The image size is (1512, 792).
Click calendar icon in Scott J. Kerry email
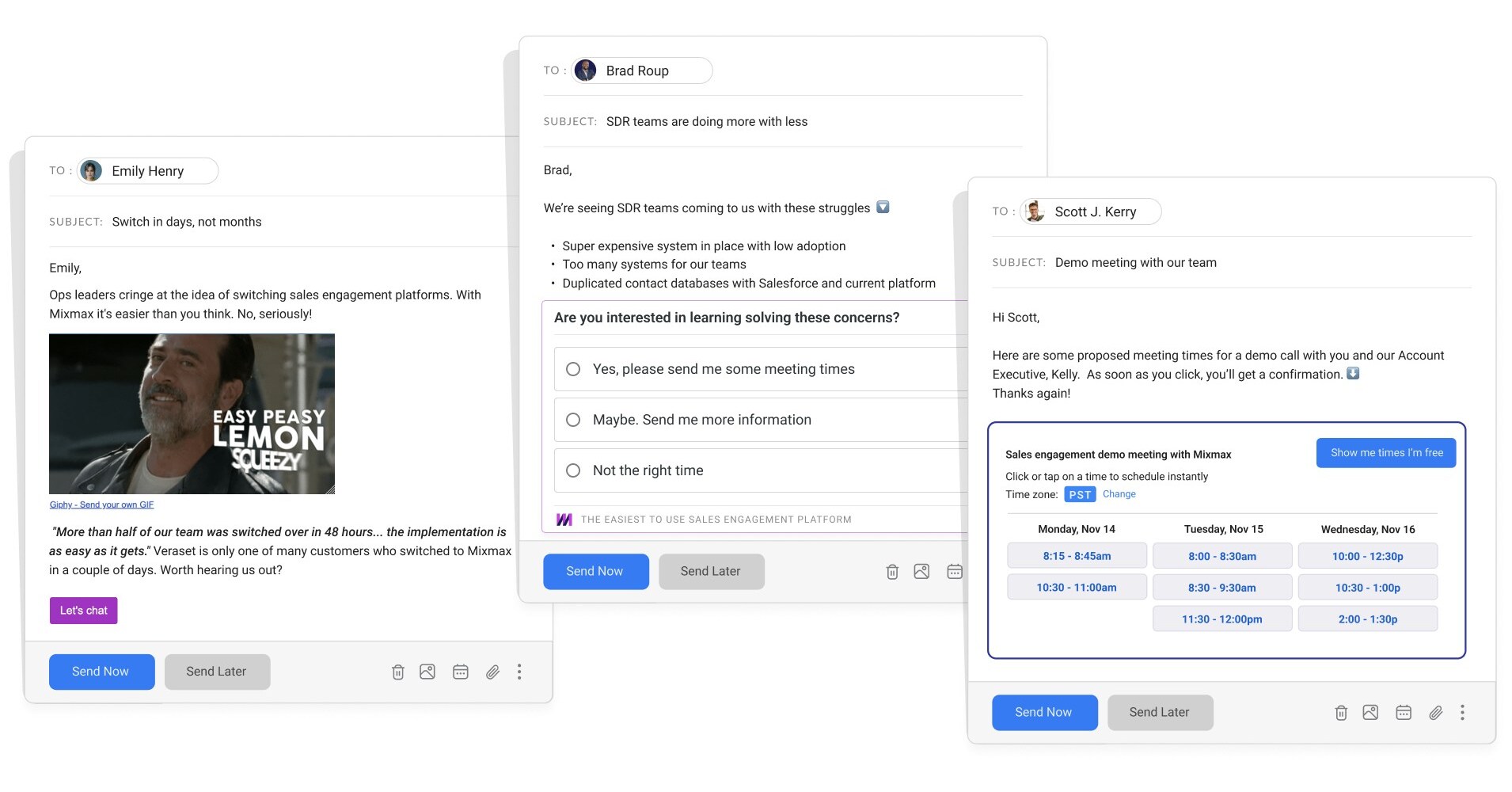pos(1404,713)
